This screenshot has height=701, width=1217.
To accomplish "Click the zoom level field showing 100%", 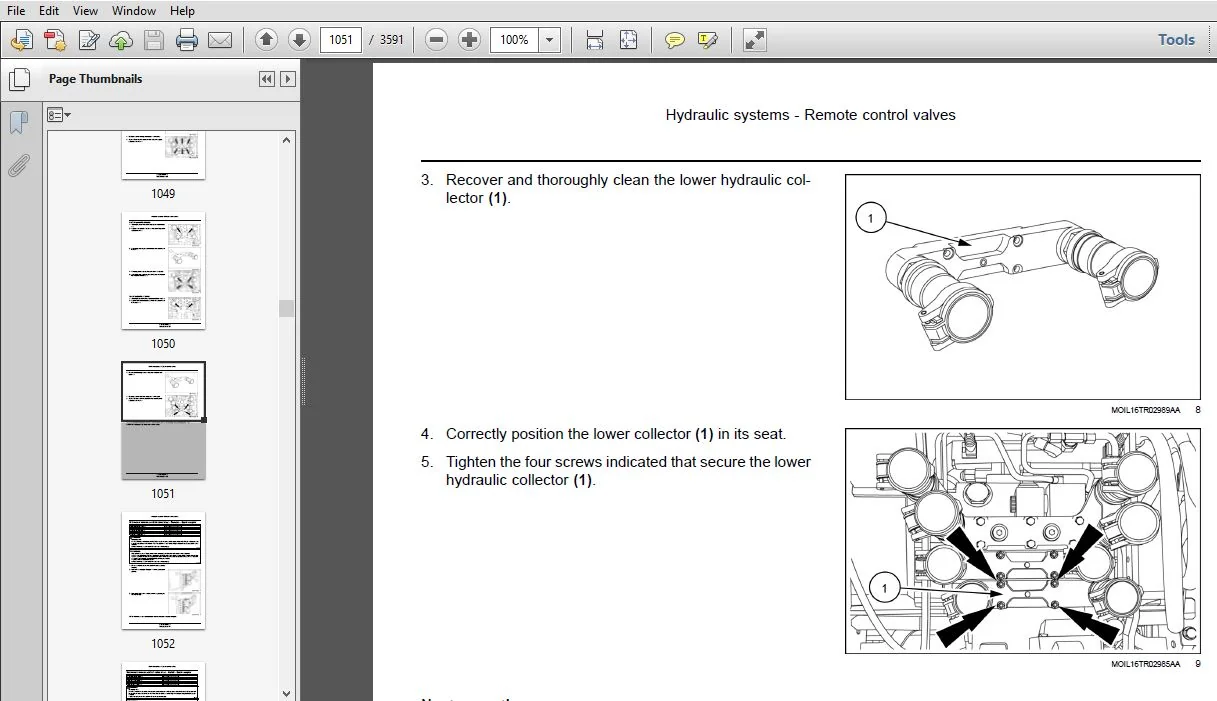I will [514, 40].
